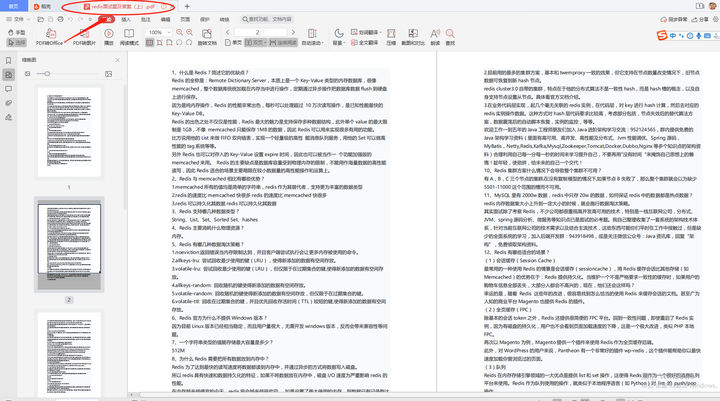
Task: Open the 插入 insert tab
Action: [x=126, y=19]
